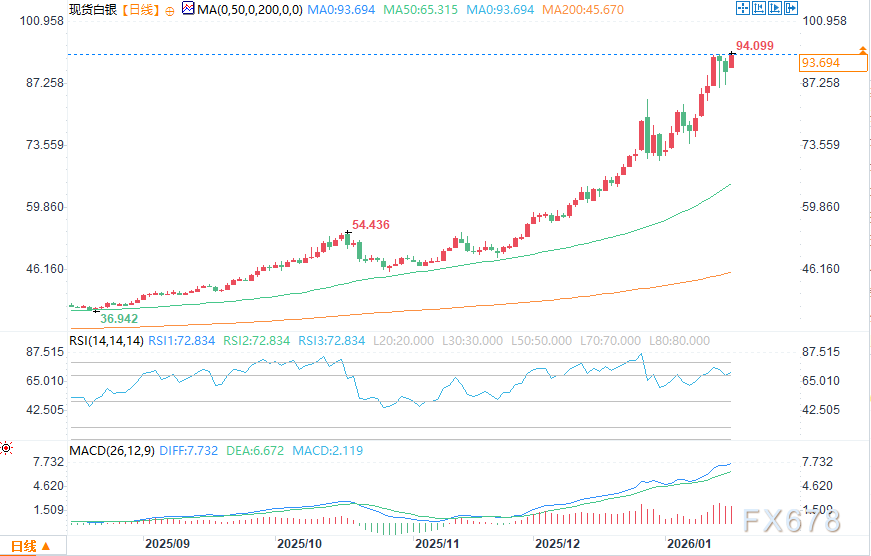Click the RSI(14,14,14) indicator label

(x=107, y=341)
